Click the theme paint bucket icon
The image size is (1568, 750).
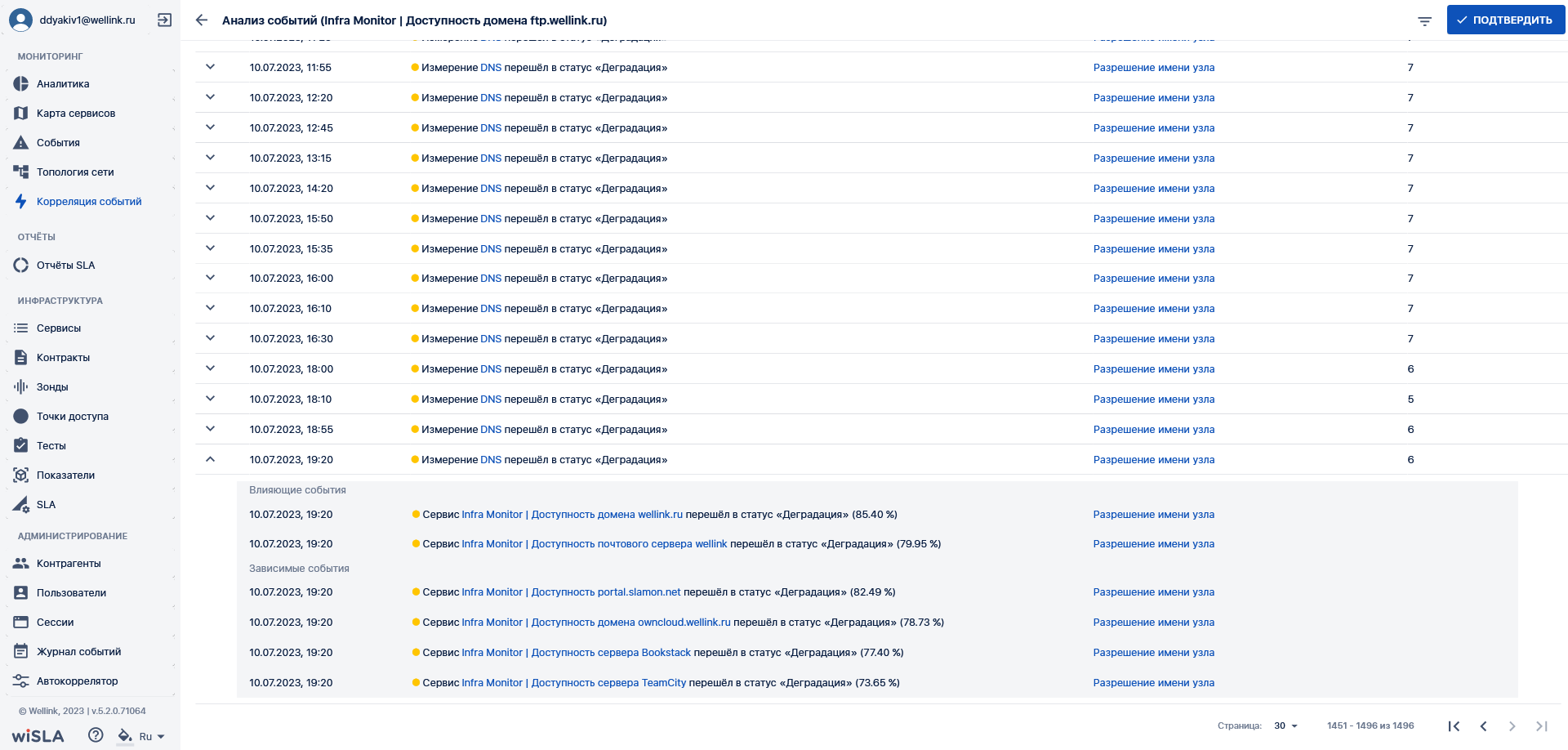(125, 735)
